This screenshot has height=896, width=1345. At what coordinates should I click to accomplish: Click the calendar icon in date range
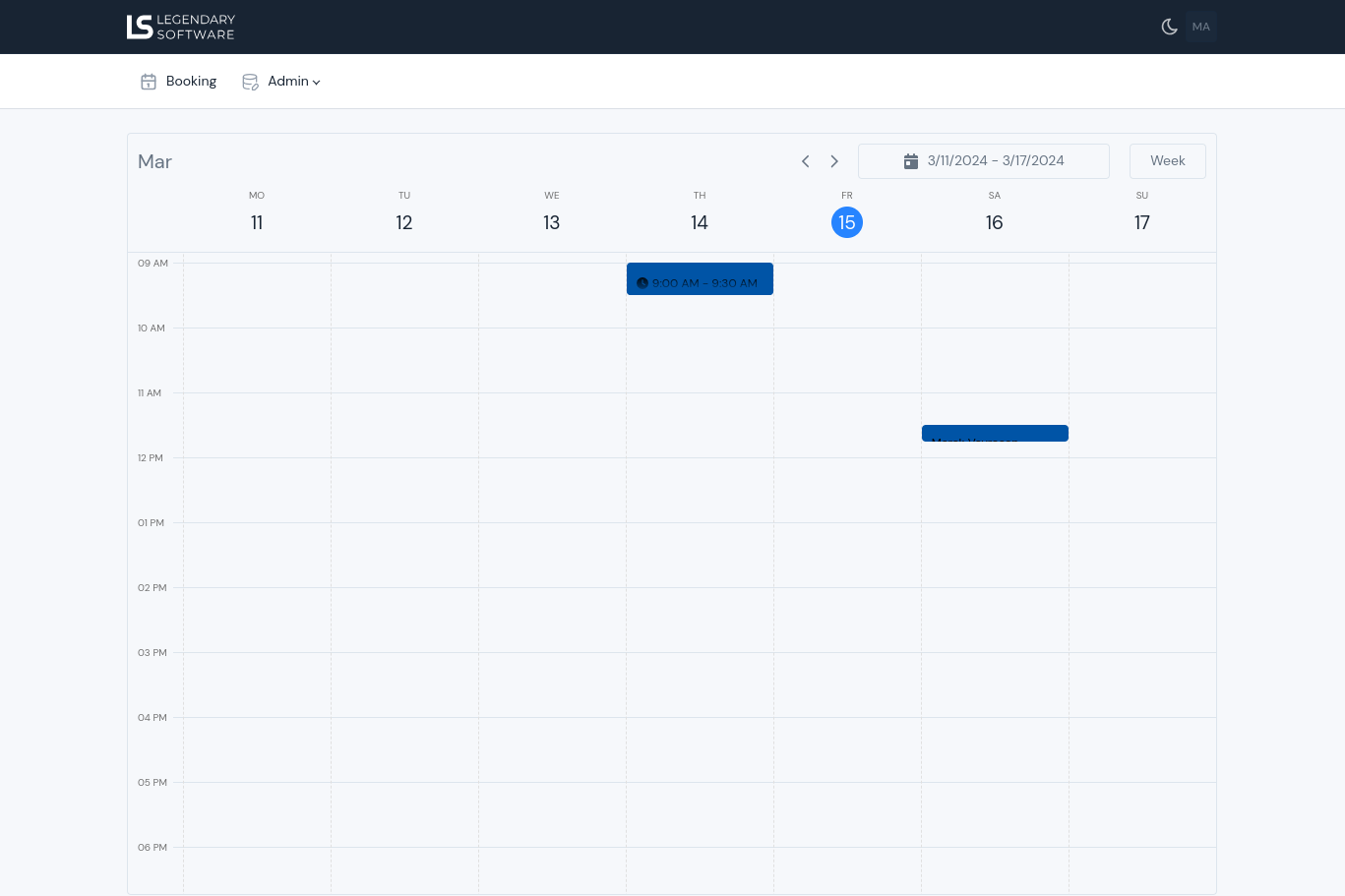[x=911, y=161]
